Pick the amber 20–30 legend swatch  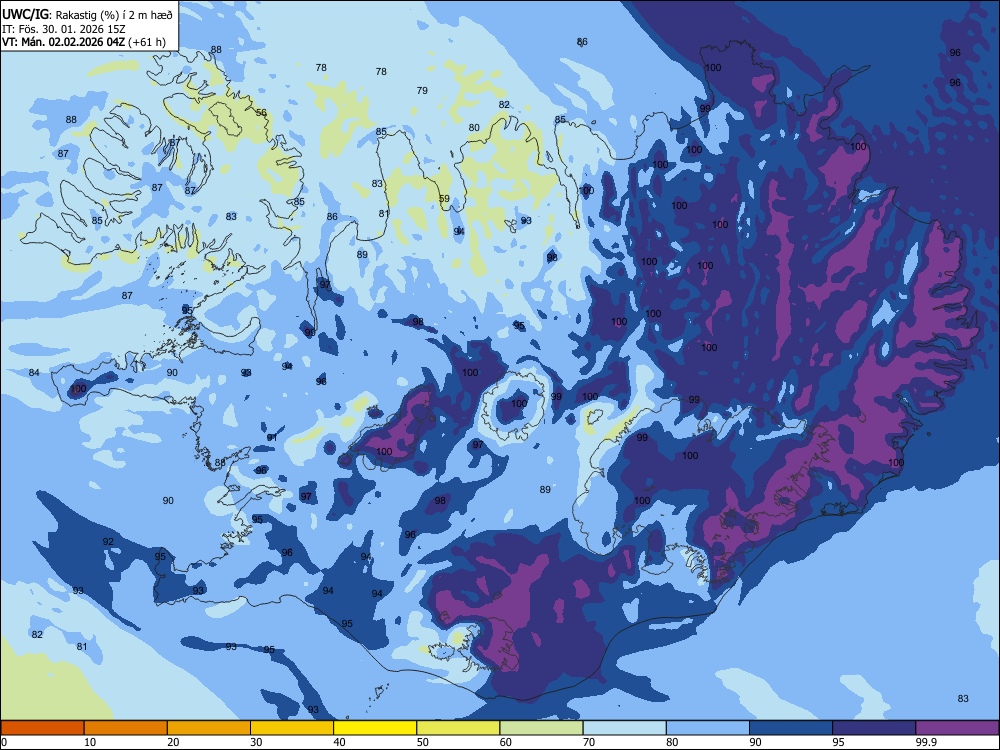(x=209, y=728)
